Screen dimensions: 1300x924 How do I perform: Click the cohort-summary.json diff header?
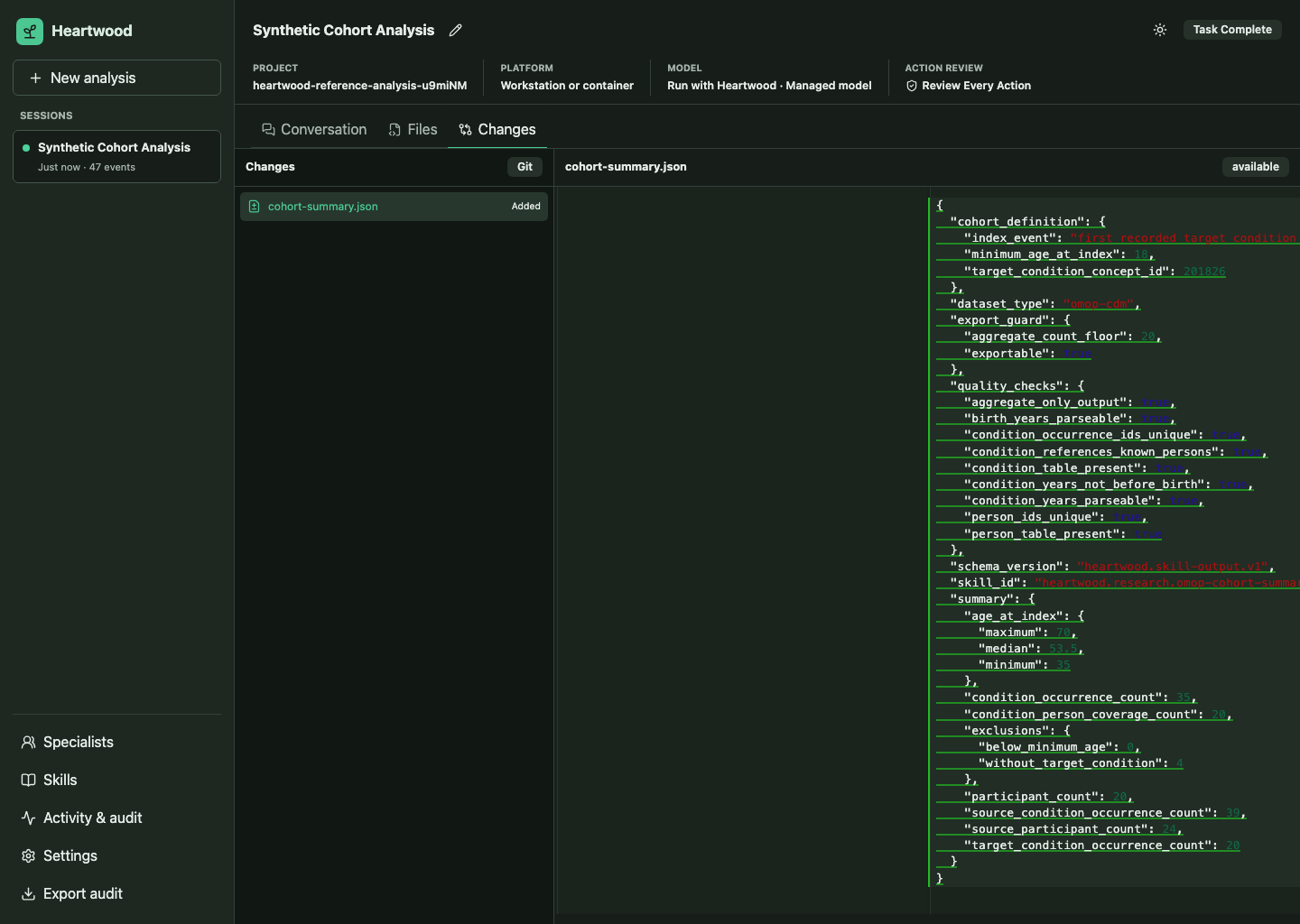(x=626, y=167)
